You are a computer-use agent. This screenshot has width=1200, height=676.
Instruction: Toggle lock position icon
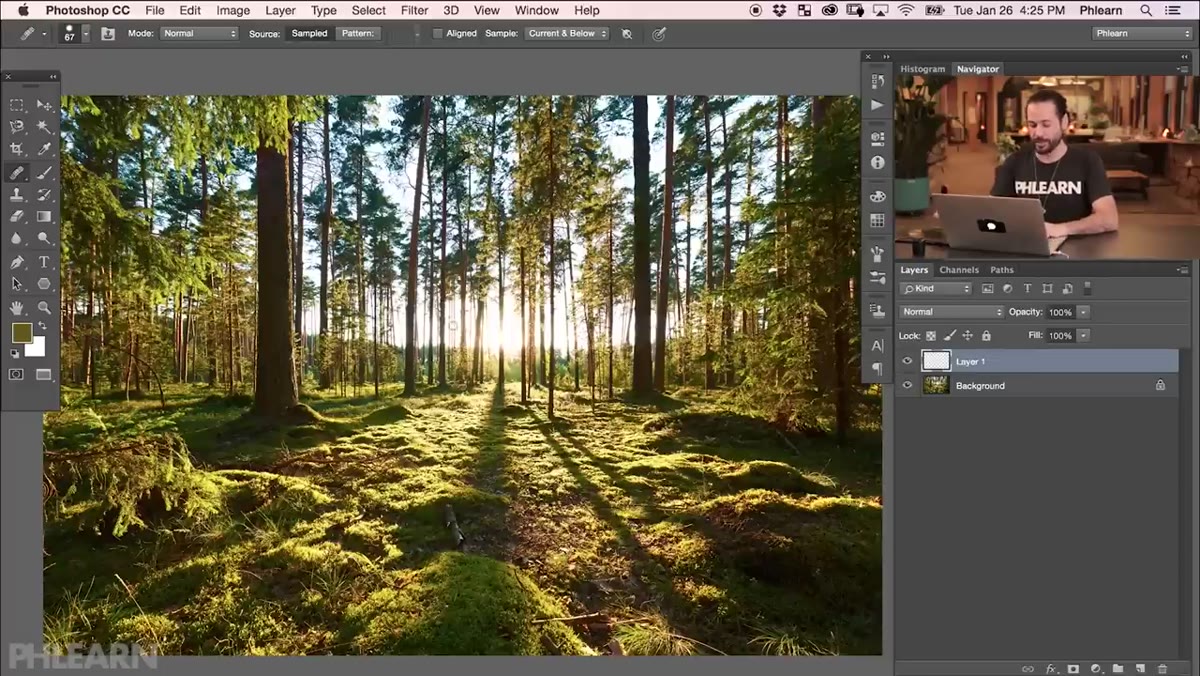click(x=968, y=336)
